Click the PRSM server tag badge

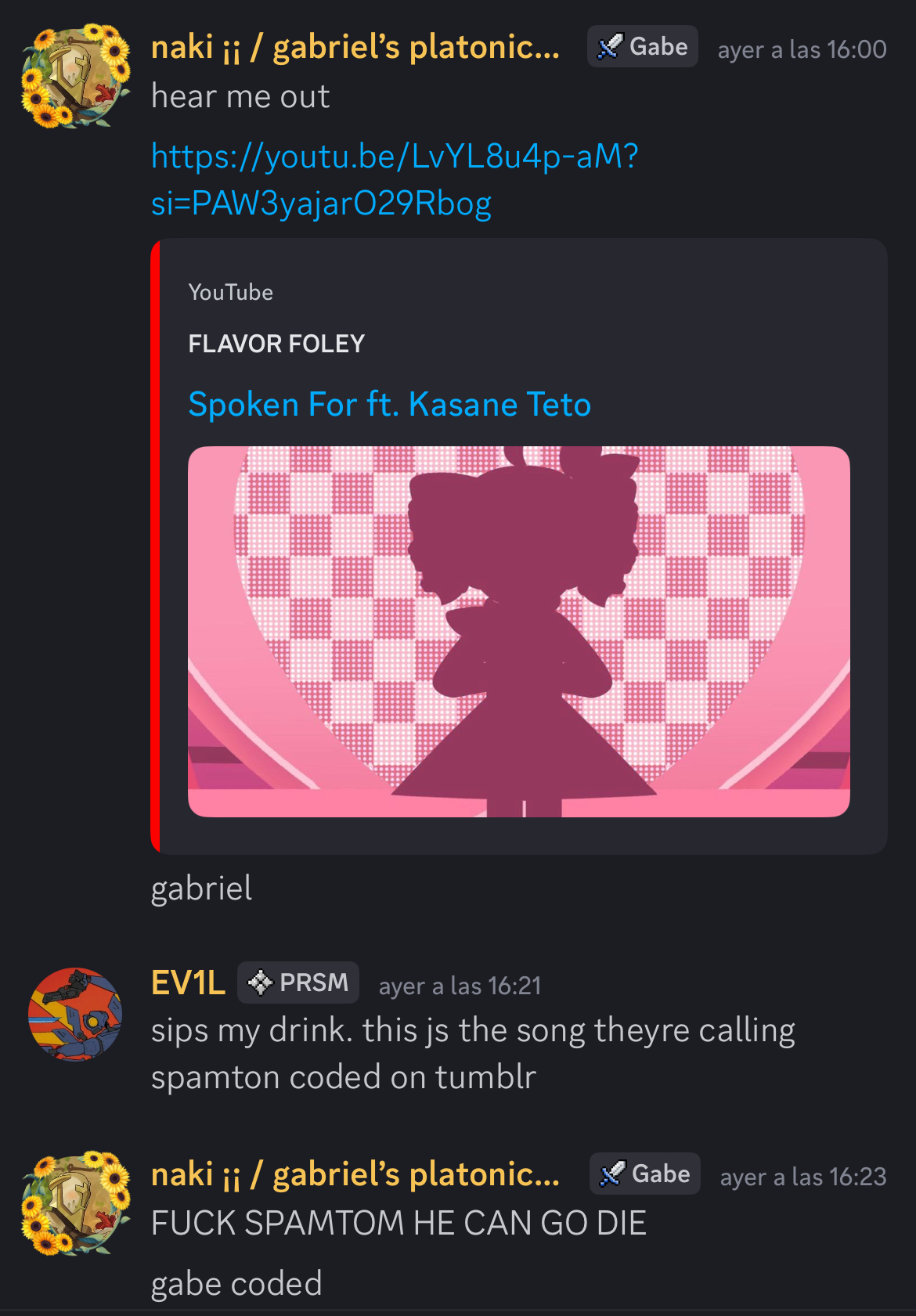pyautogui.click(x=298, y=982)
